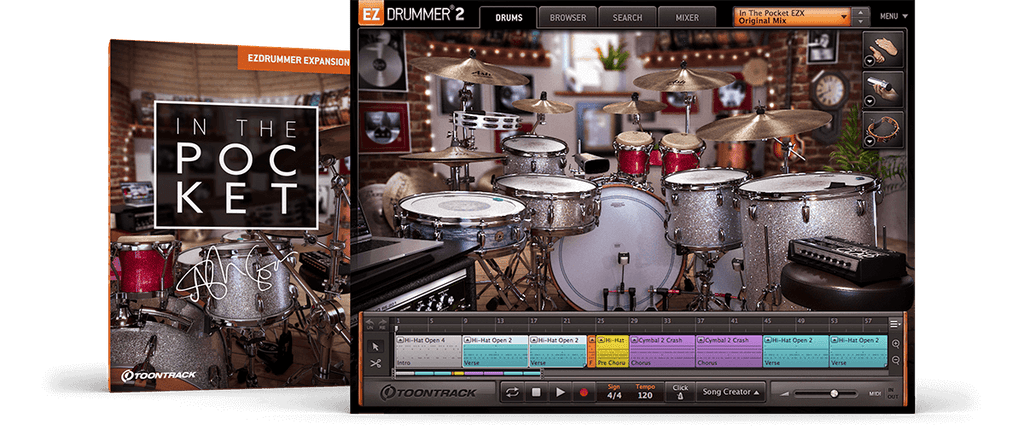Switch to the SEARCH tab
1024x441 pixels.
(627, 18)
